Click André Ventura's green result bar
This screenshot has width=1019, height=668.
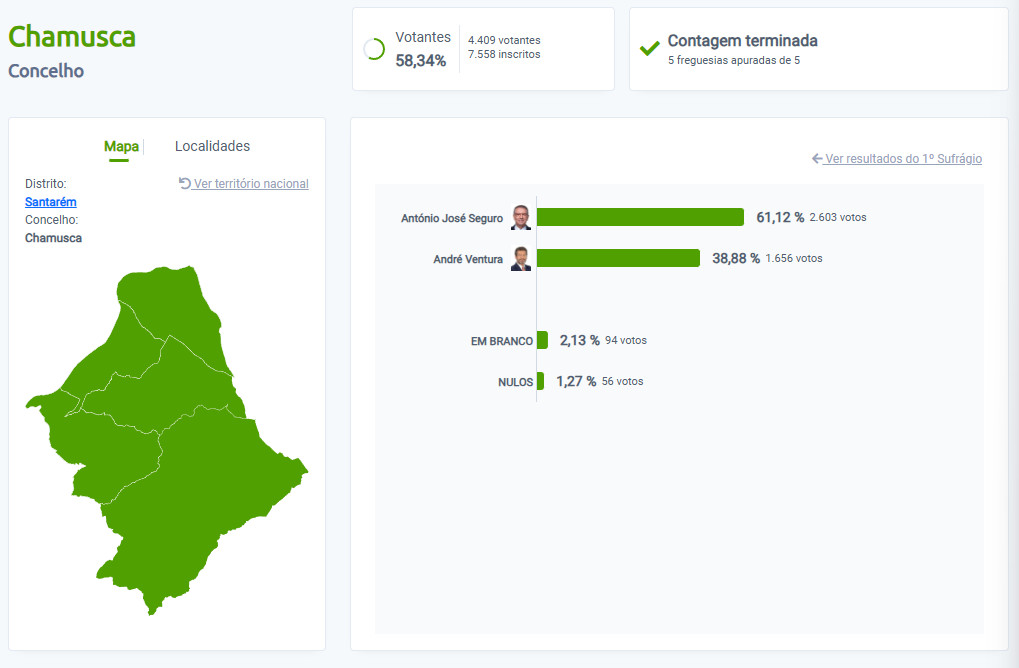click(618, 258)
